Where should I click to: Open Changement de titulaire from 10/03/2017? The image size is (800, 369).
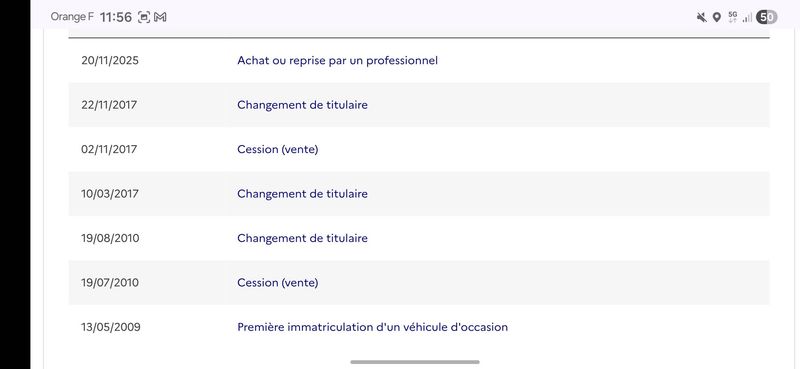pos(302,193)
